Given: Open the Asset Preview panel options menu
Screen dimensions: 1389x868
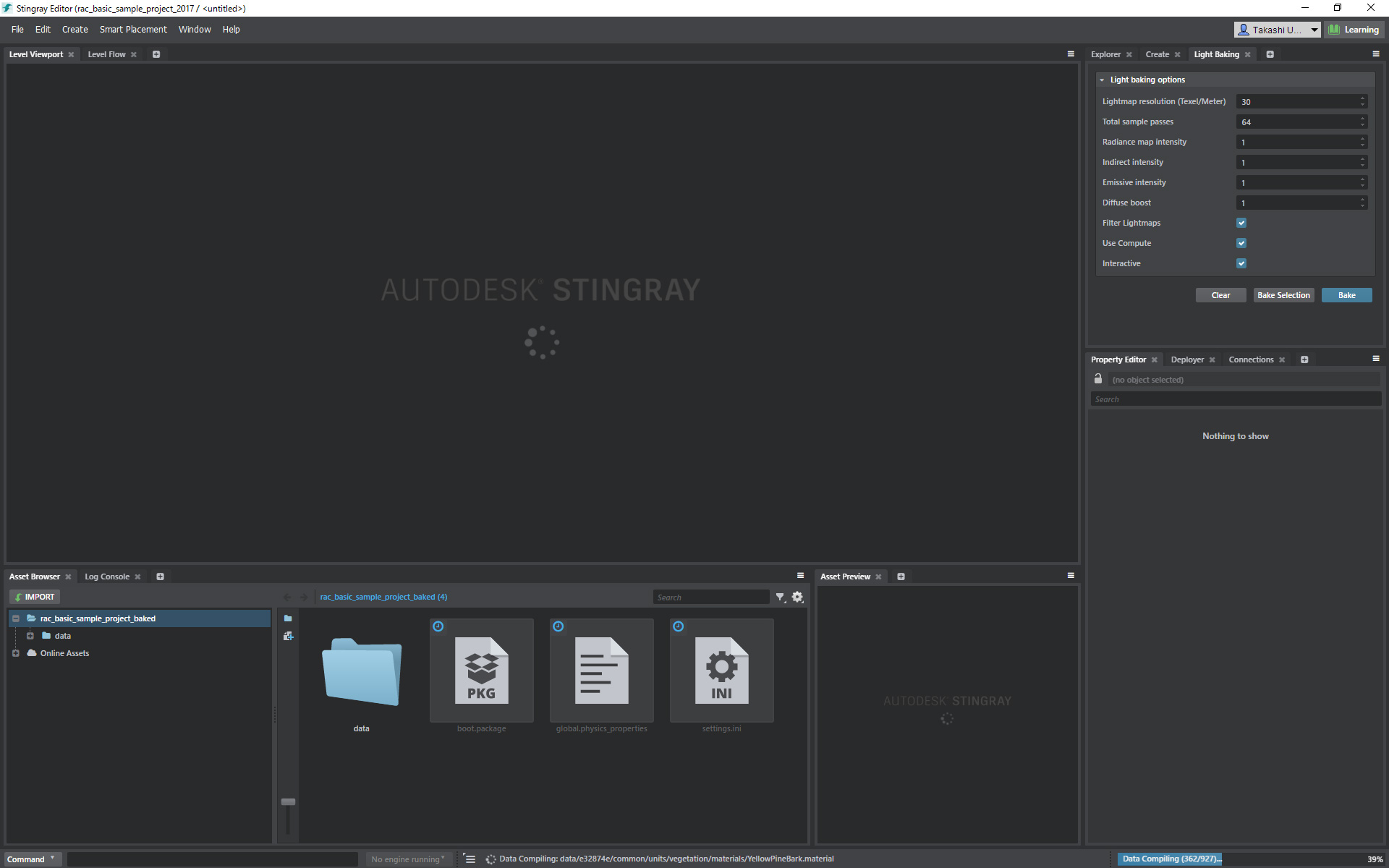Looking at the screenshot, I should click(x=1071, y=576).
